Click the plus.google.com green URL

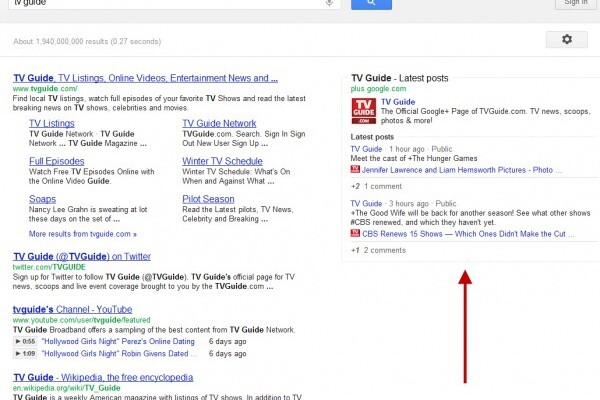378,89
